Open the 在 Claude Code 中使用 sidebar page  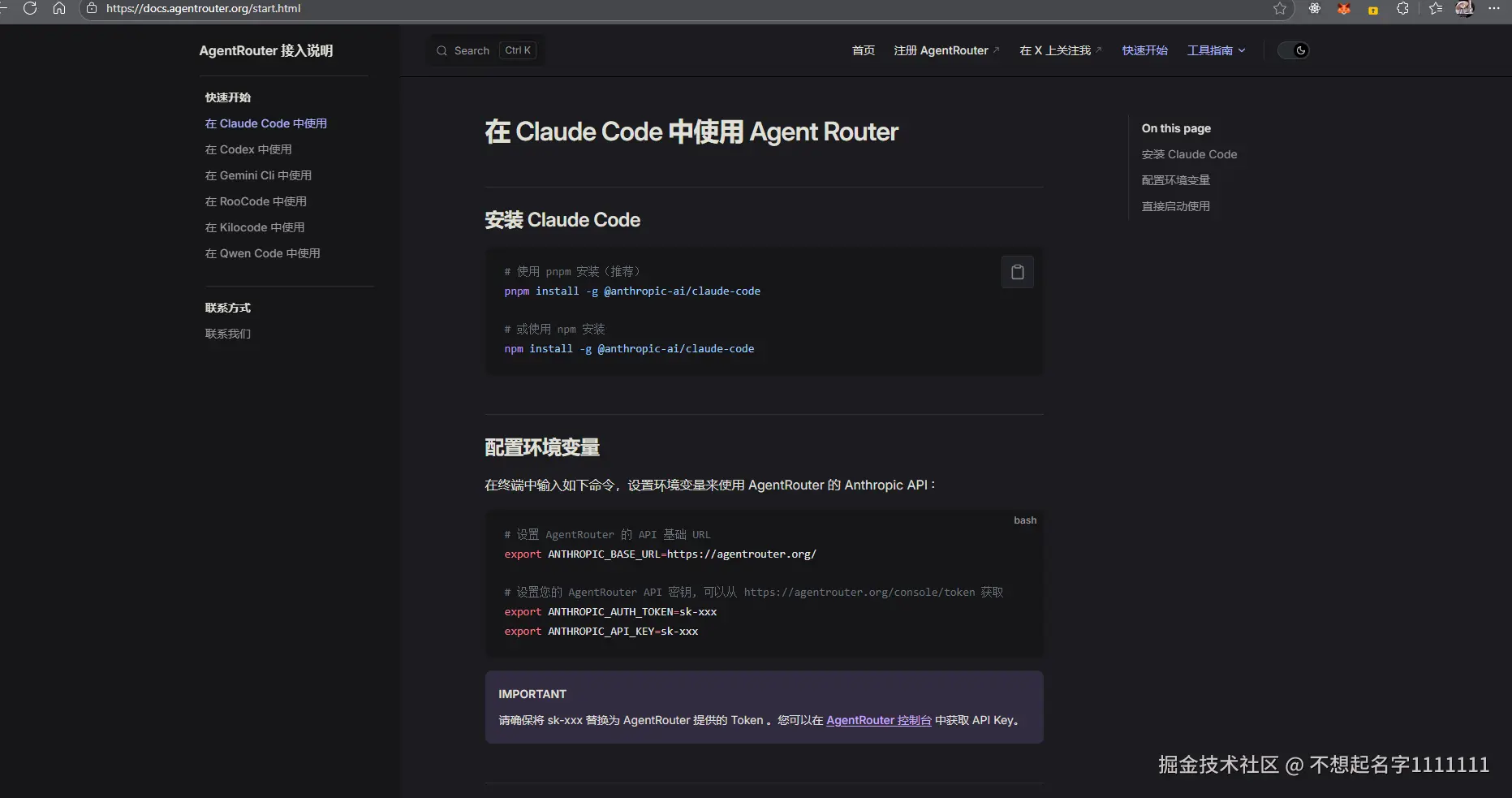coord(266,123)
